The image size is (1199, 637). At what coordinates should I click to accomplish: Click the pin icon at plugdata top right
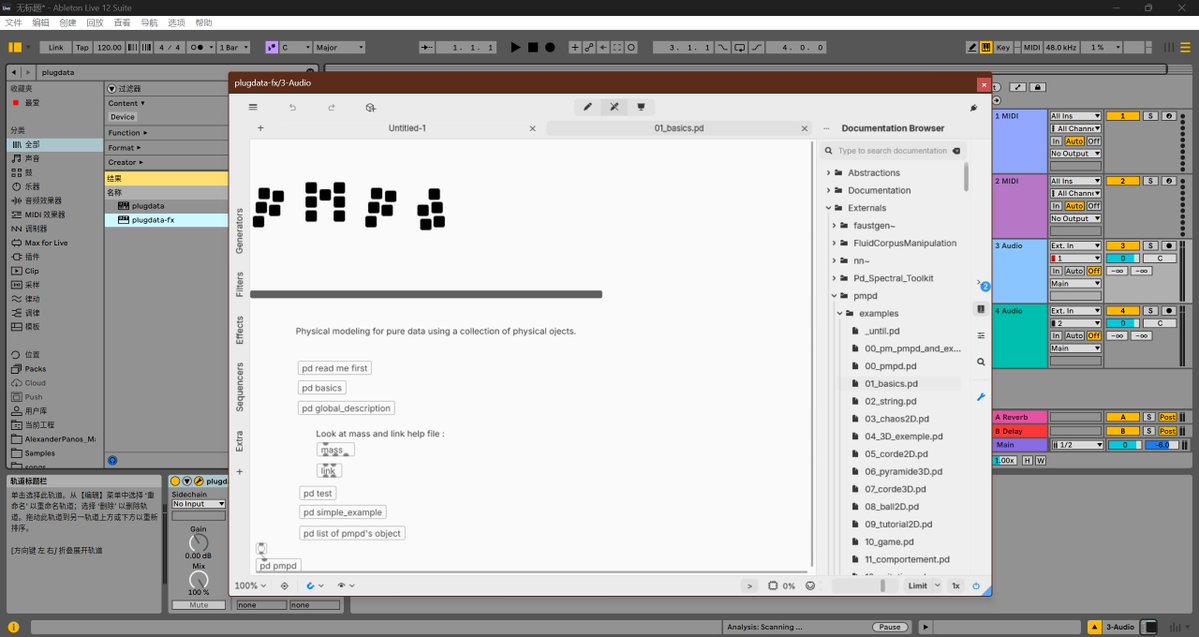click(x=973, y=108)
